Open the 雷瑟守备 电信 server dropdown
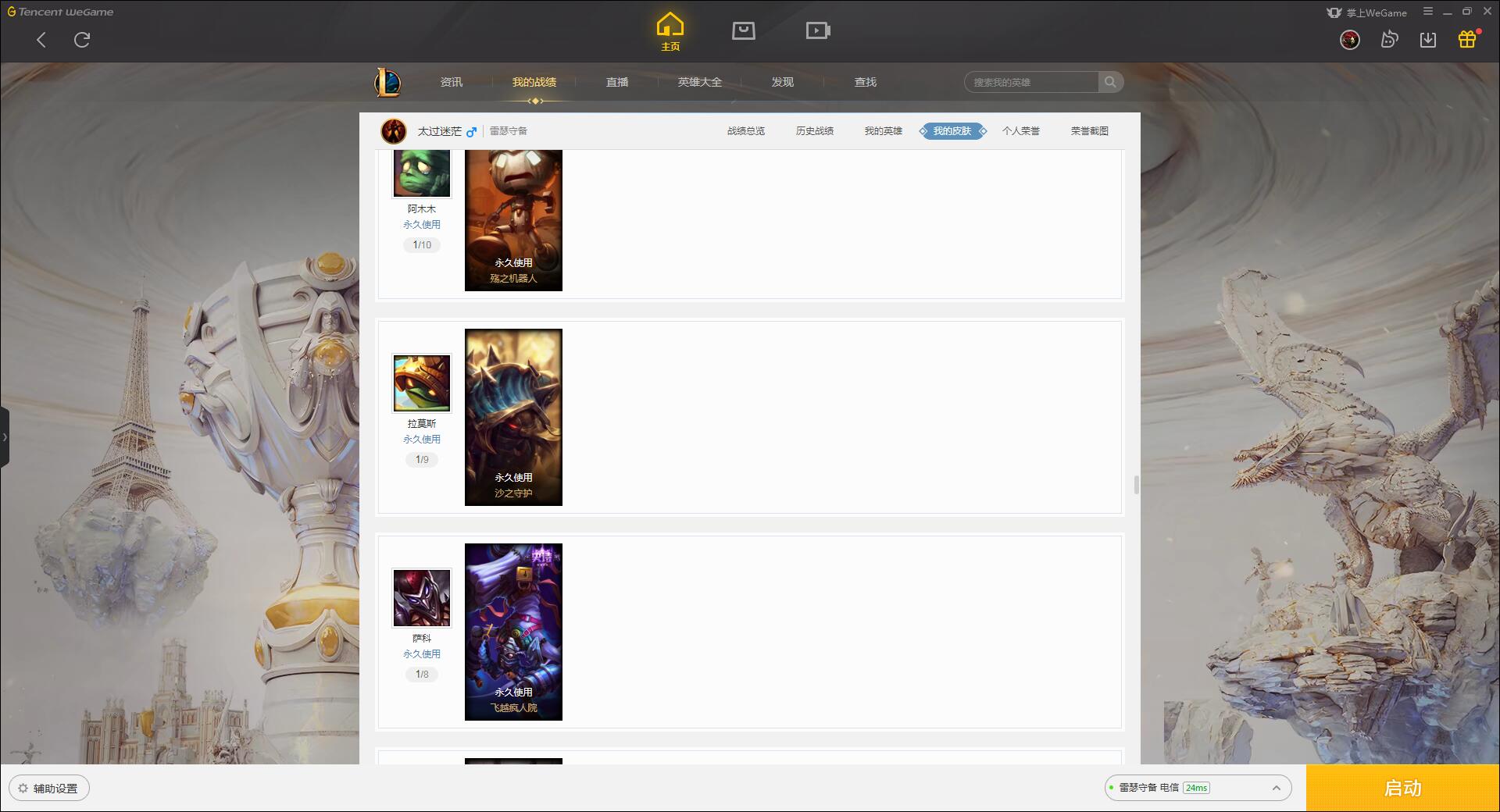Image resolution: width=1500 pixels, height=812 pixels. 1198,788
